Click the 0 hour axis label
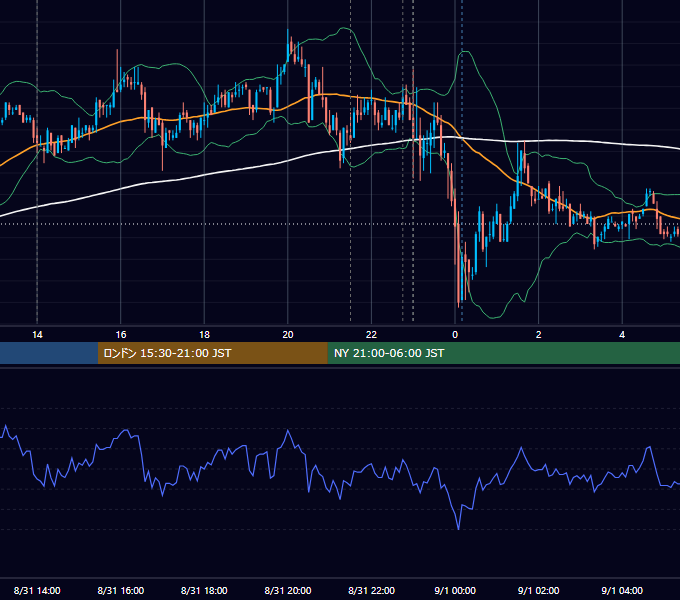Image resolution: width=680 pixels, height=600 pixels. point(455,335)
